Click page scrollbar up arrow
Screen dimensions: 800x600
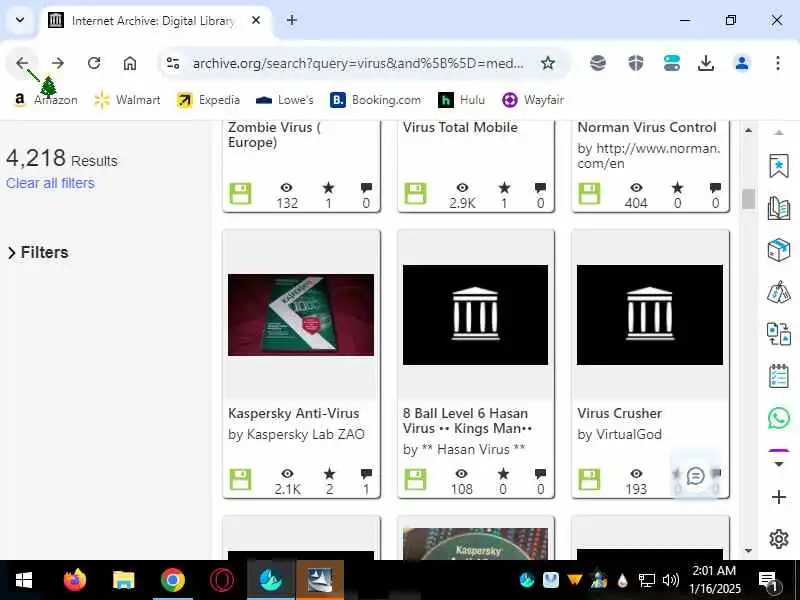(x=748, y=131)
